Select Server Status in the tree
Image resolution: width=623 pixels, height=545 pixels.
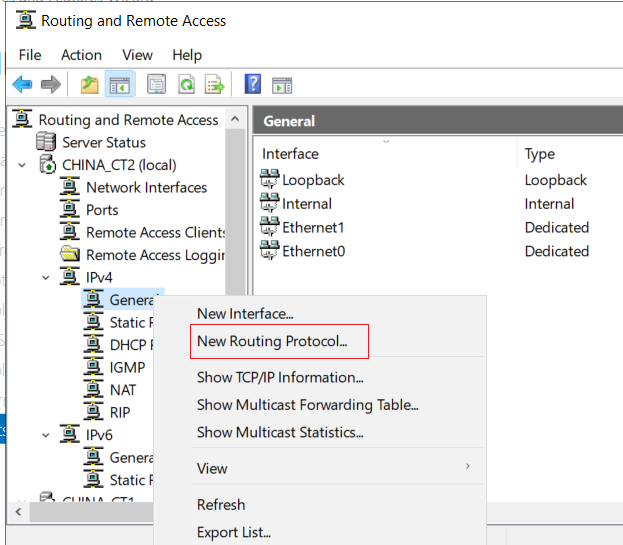click(104, 143)
